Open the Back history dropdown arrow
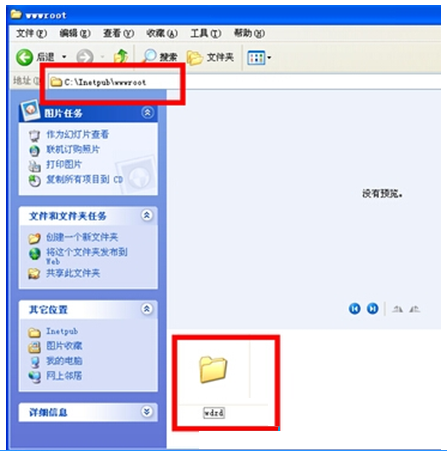 tap(64, 57)
